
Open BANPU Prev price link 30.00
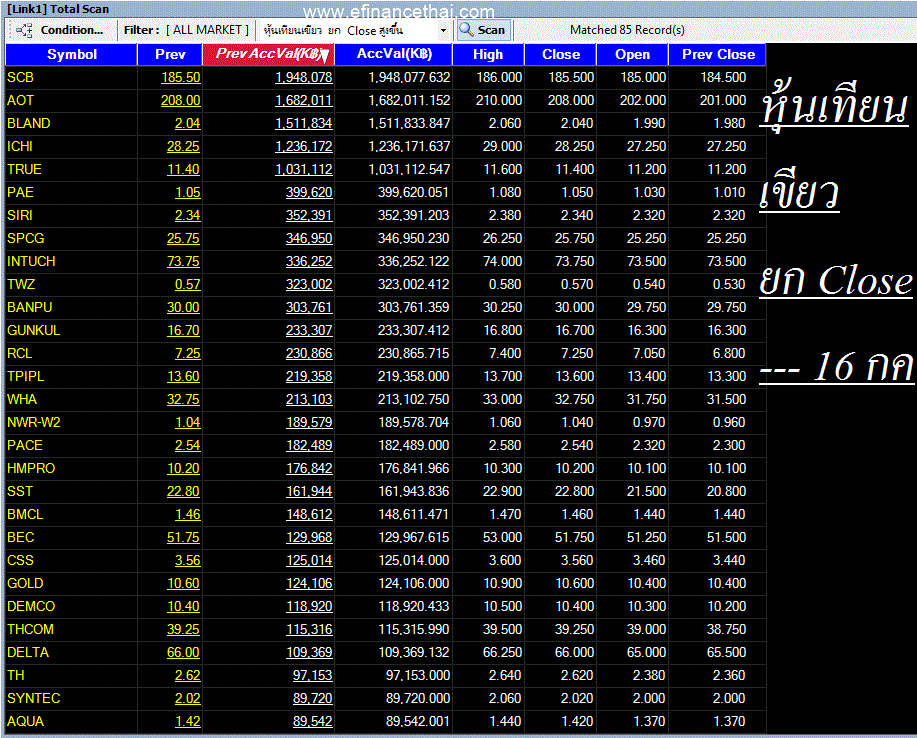pyautogui.click(x=183, y=308)
